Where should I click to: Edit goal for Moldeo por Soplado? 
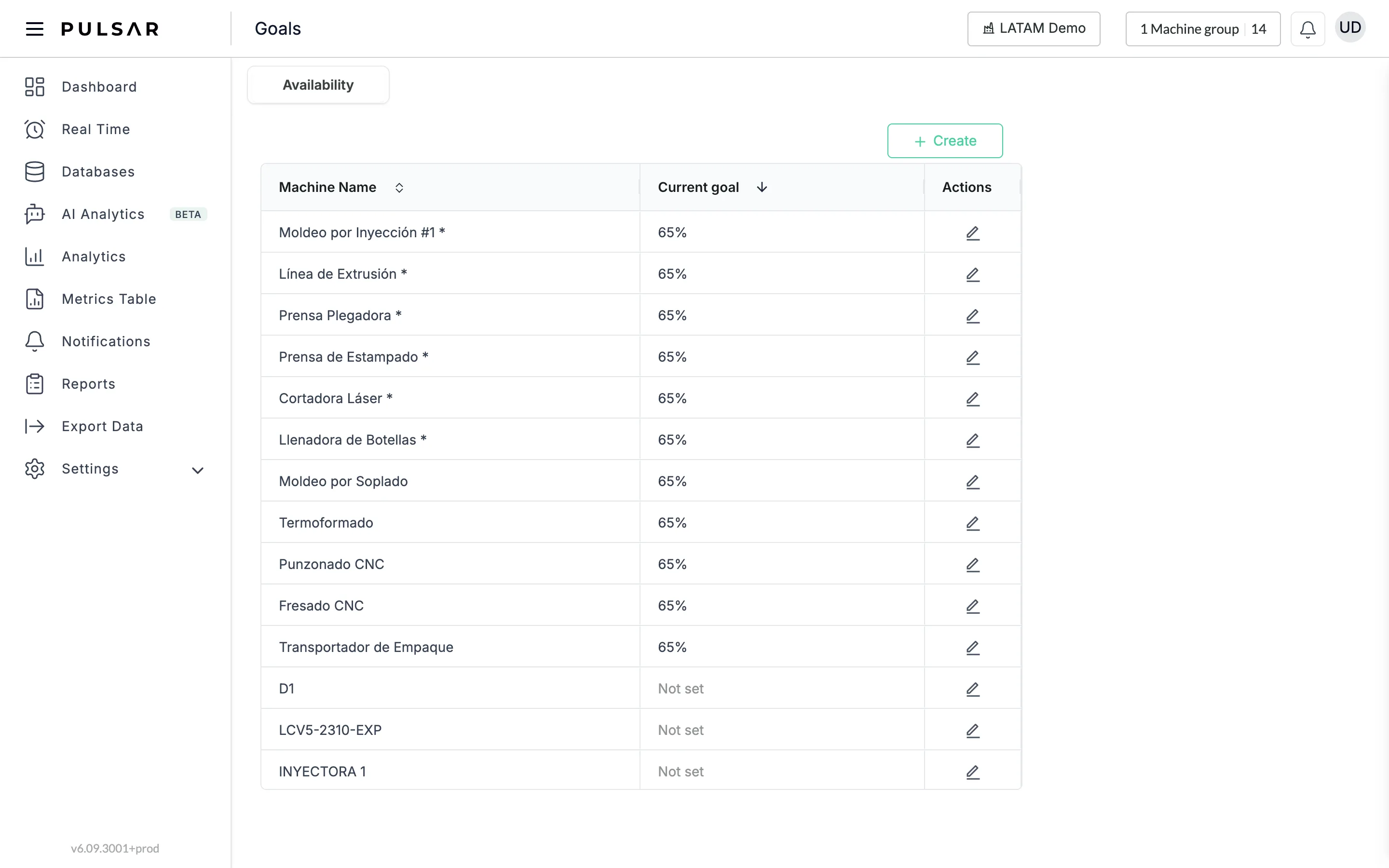[972, 481]
